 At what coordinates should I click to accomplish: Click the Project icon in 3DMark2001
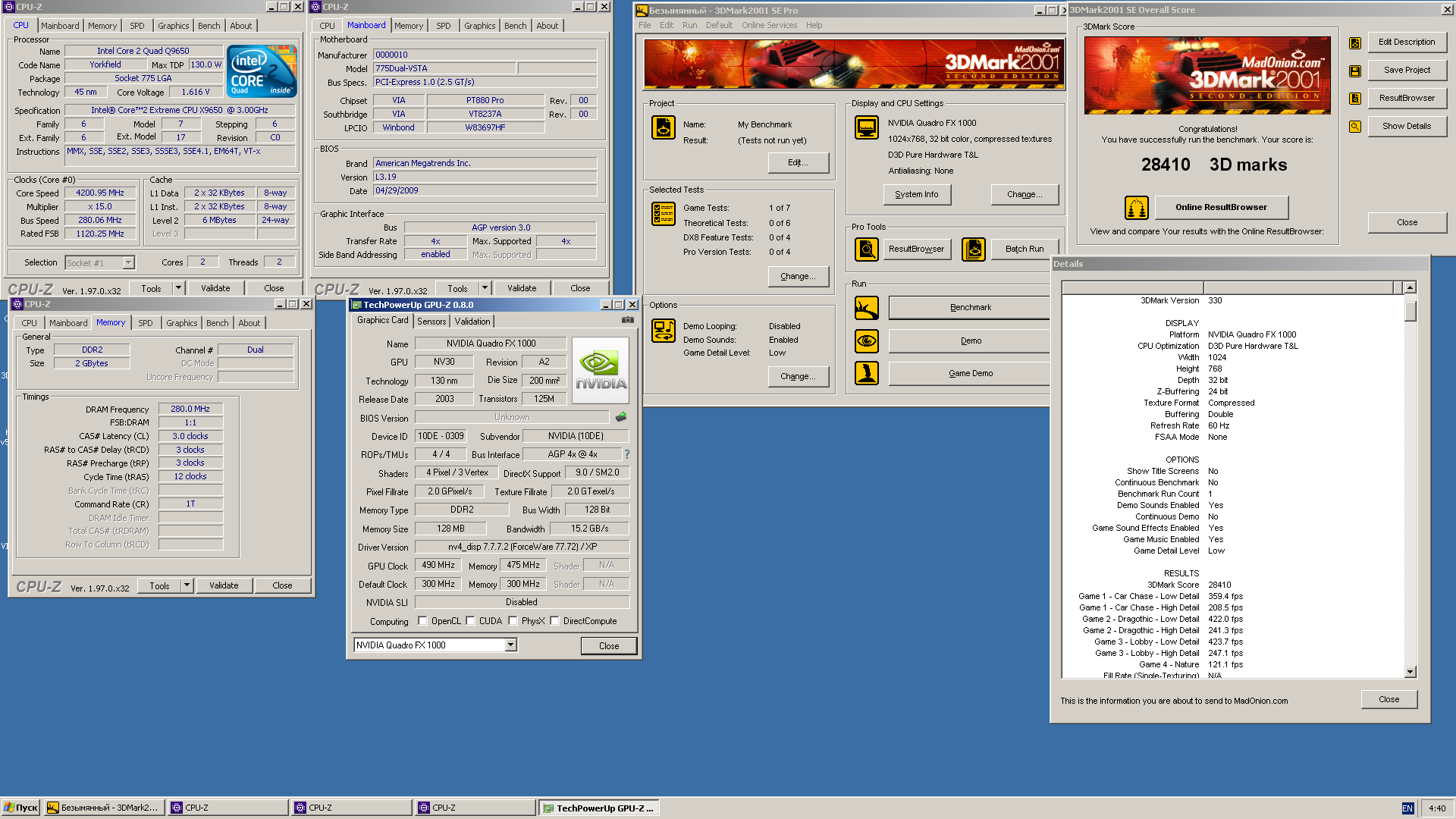[x=664, y=127]
